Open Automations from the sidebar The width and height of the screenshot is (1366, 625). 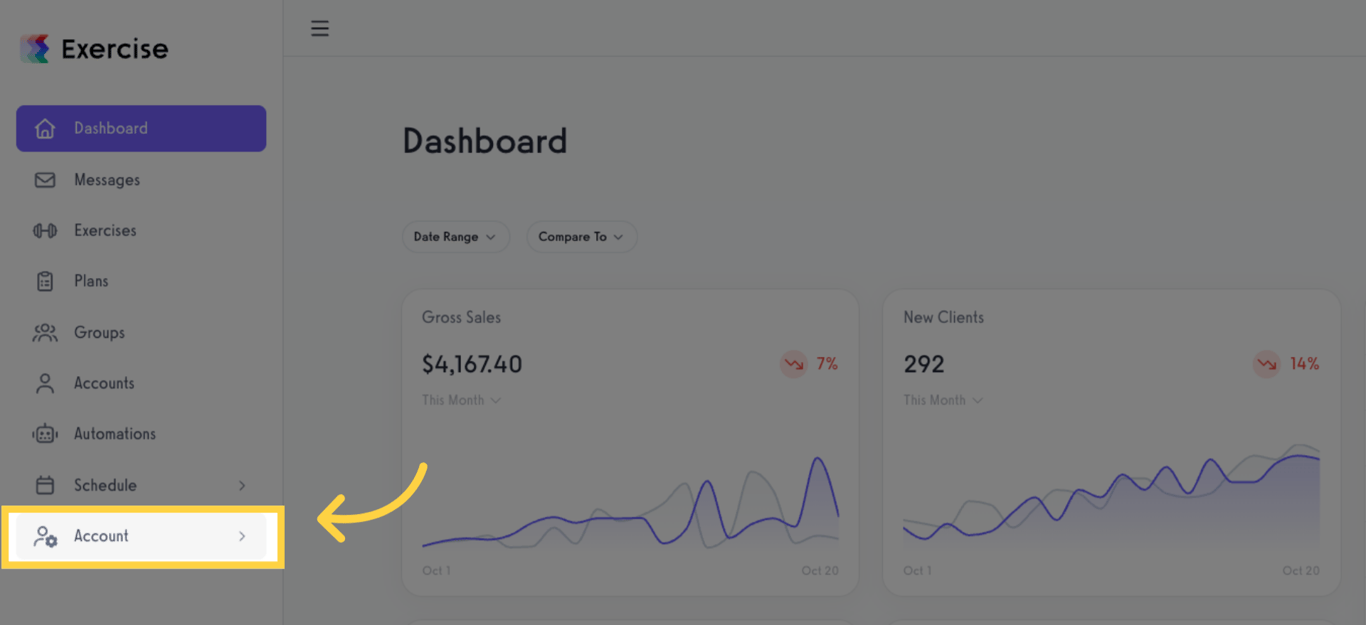pos(141,434)
